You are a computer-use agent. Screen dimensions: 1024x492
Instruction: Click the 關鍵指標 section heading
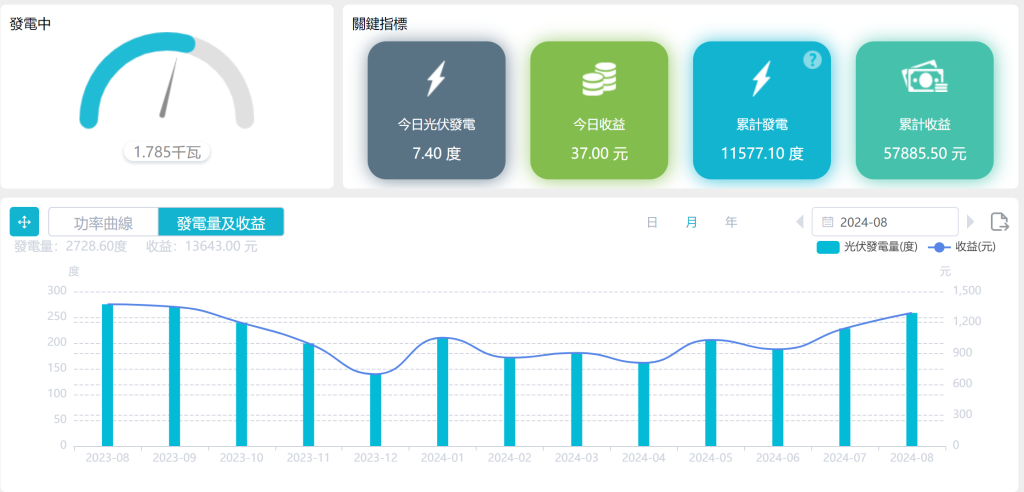pyautogui.click(x=380, y=25)
